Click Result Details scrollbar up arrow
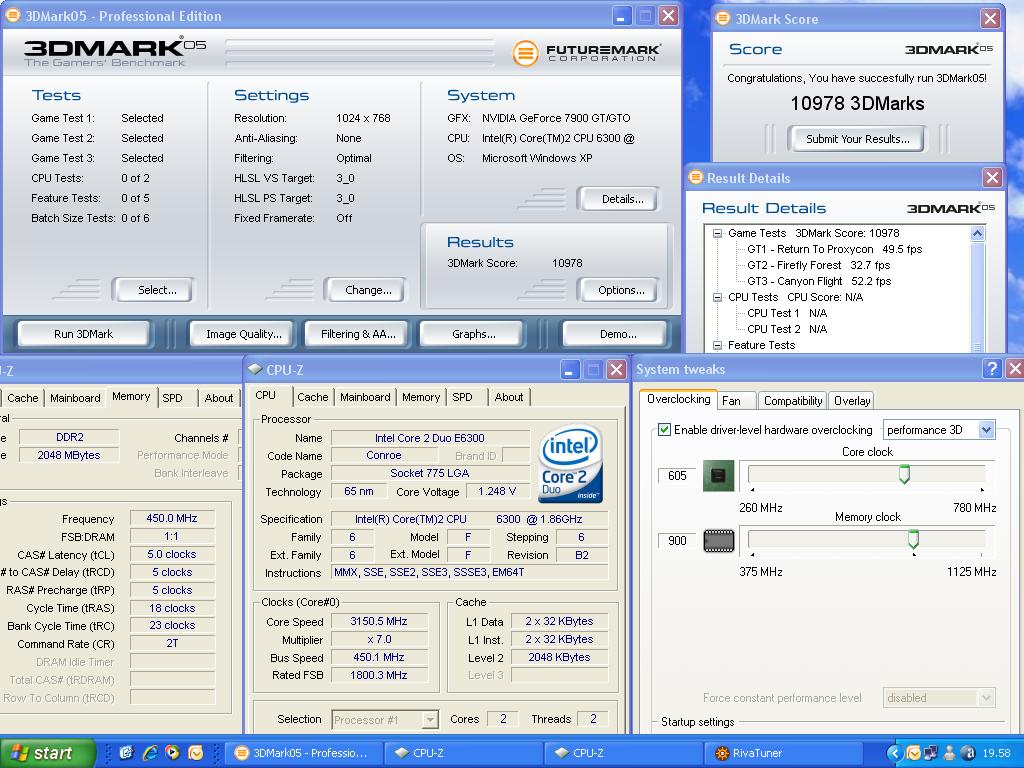Viewport: 1024px width, 768px height. 978,233
